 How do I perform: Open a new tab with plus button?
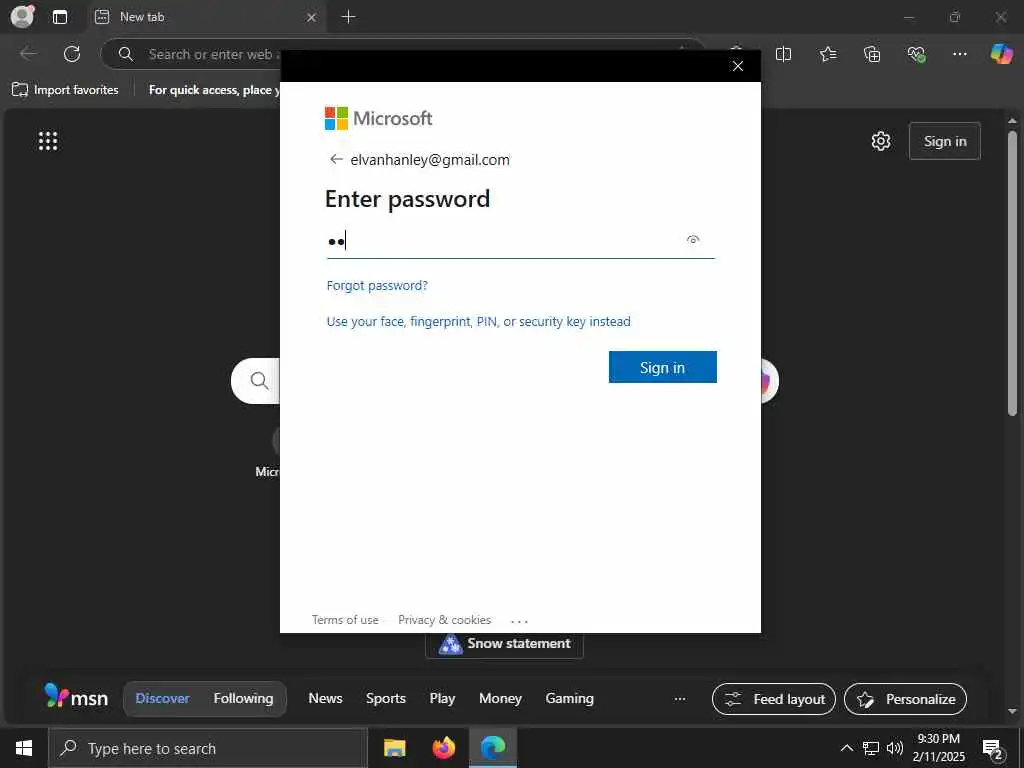[x=349, y=16]
